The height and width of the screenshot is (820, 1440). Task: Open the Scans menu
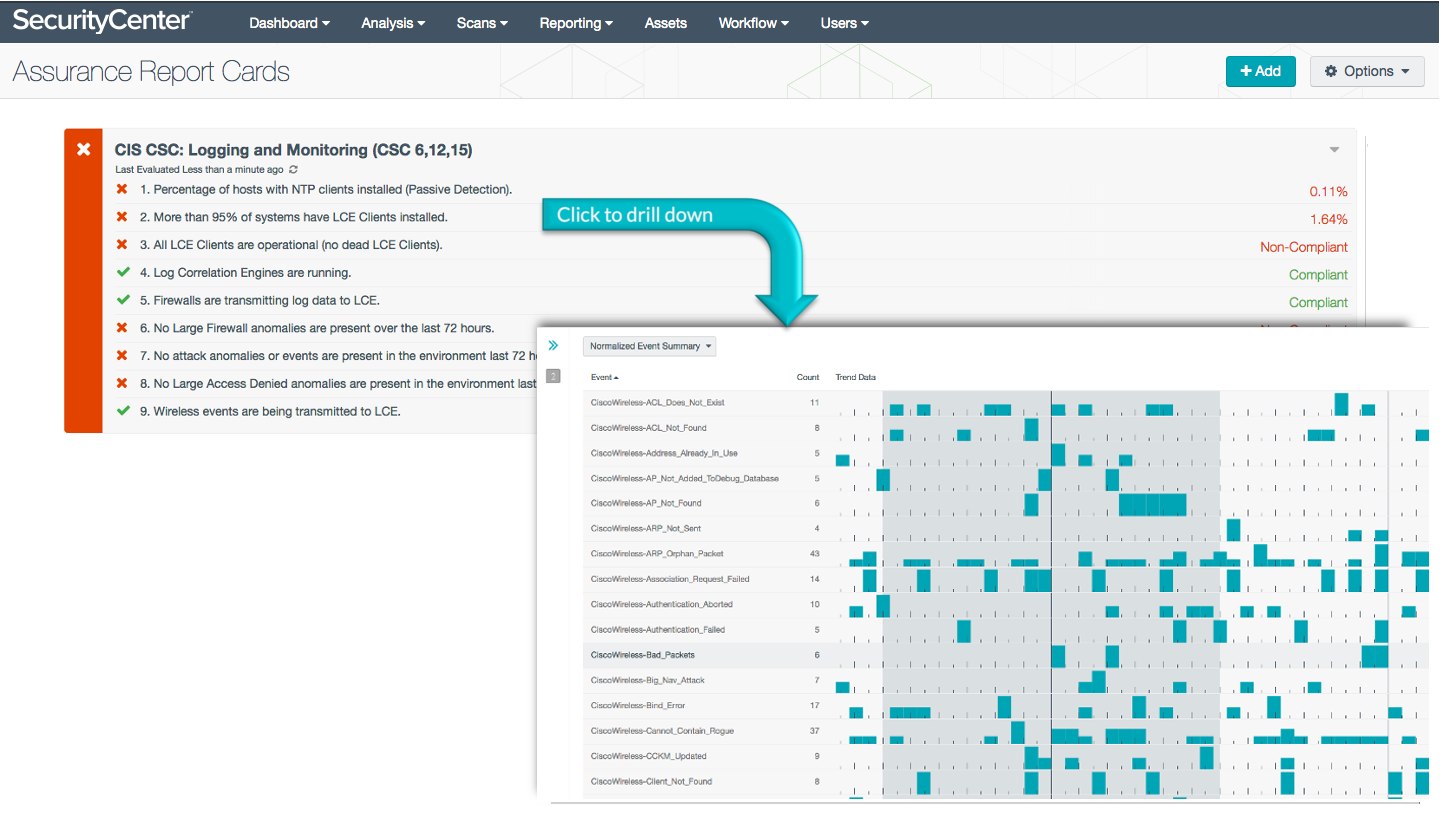[x=482, y=23]
